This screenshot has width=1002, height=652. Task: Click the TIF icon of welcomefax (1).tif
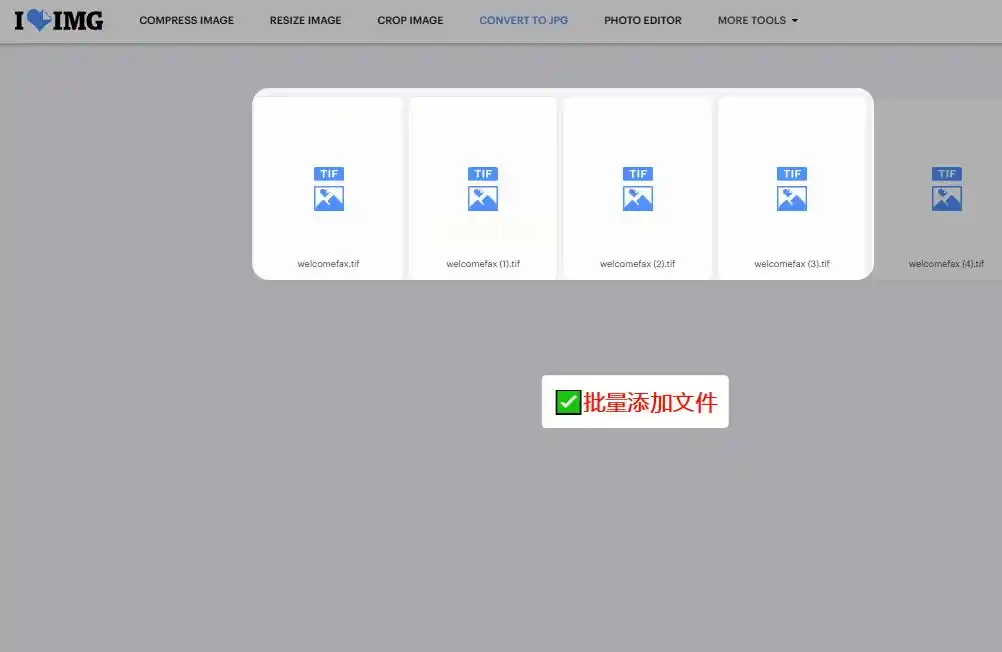[x=483, y=189]
